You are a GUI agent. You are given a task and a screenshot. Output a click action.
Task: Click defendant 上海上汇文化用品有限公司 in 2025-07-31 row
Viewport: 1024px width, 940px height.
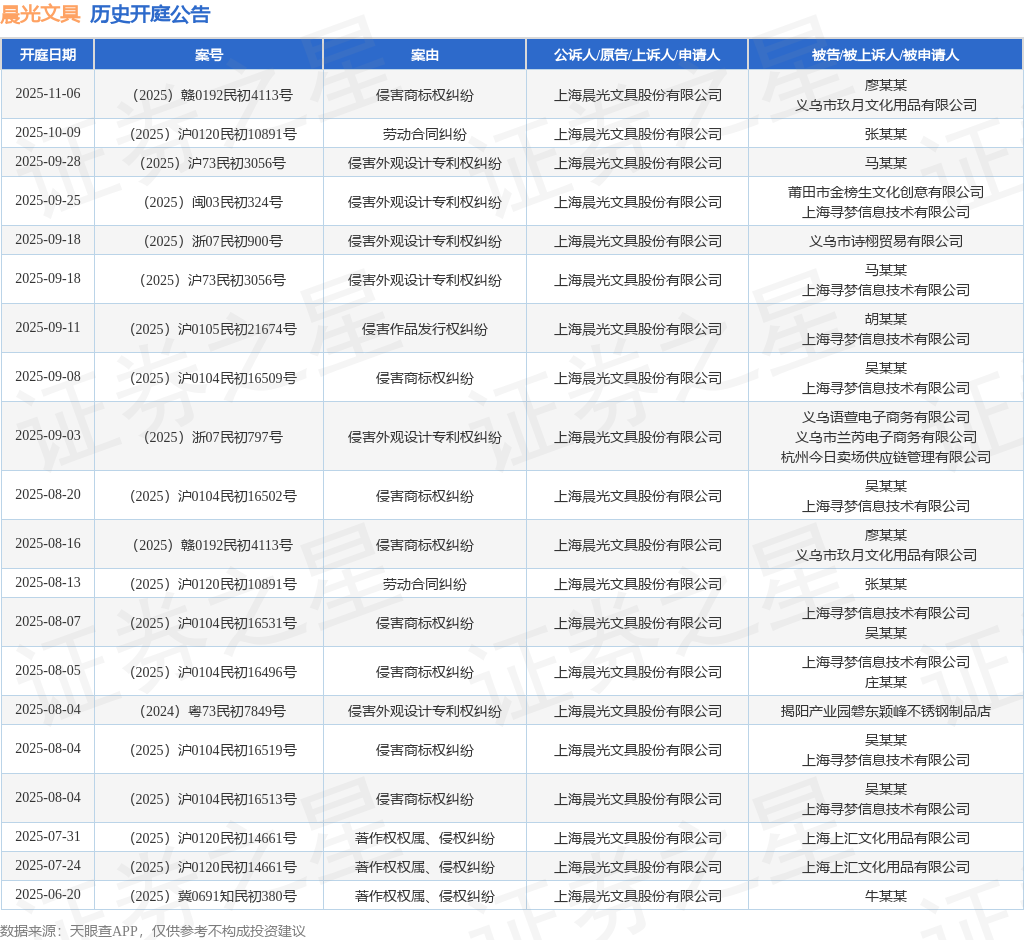886,838
